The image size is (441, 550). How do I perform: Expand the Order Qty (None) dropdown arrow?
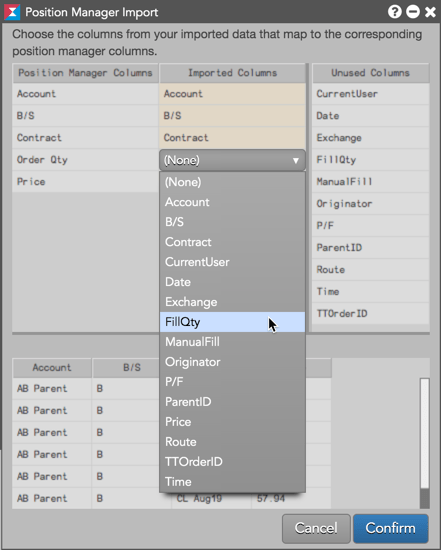click(x=296, y=160)
